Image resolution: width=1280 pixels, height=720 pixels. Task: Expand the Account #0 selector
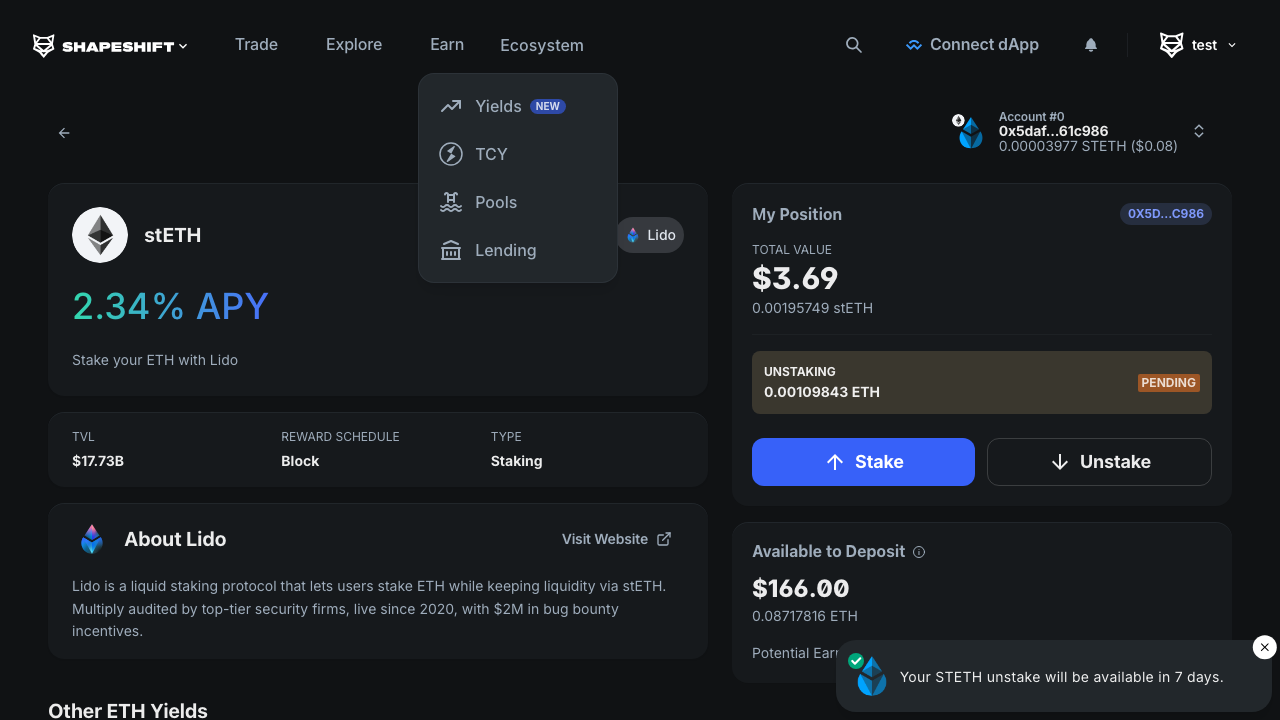[x=1198, y=131]
